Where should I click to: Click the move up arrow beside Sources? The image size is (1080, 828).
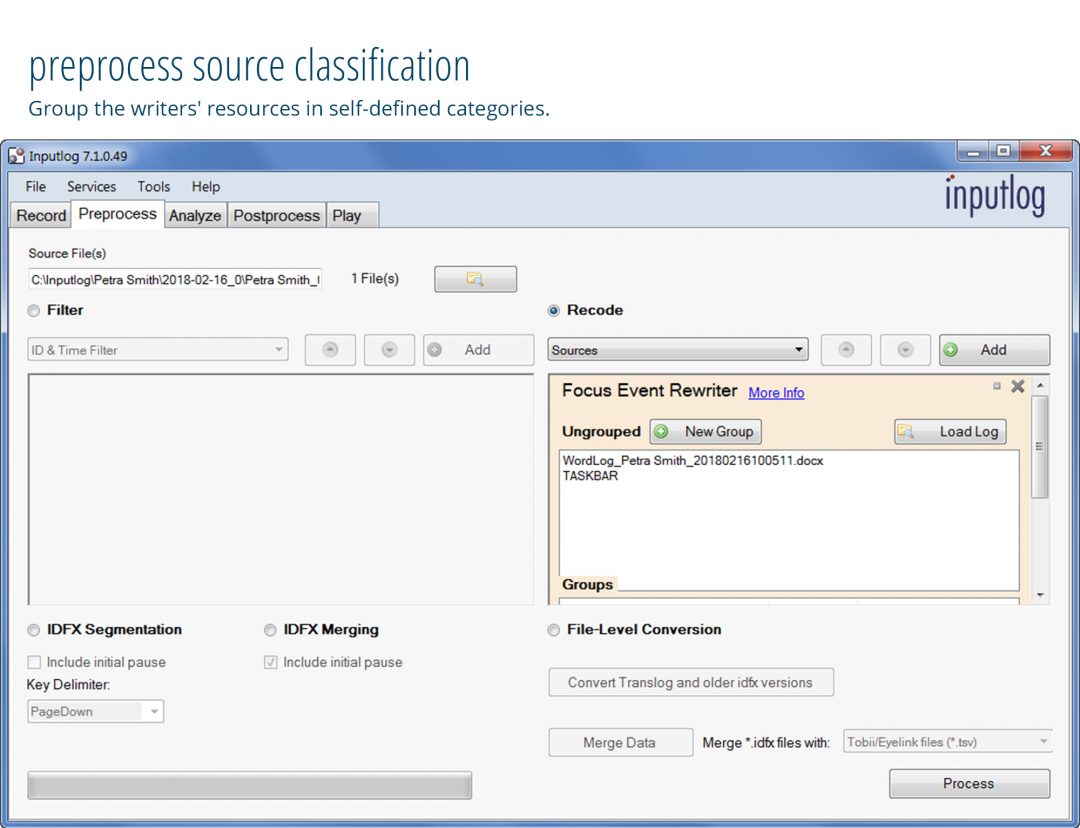[x=846, y=350]
